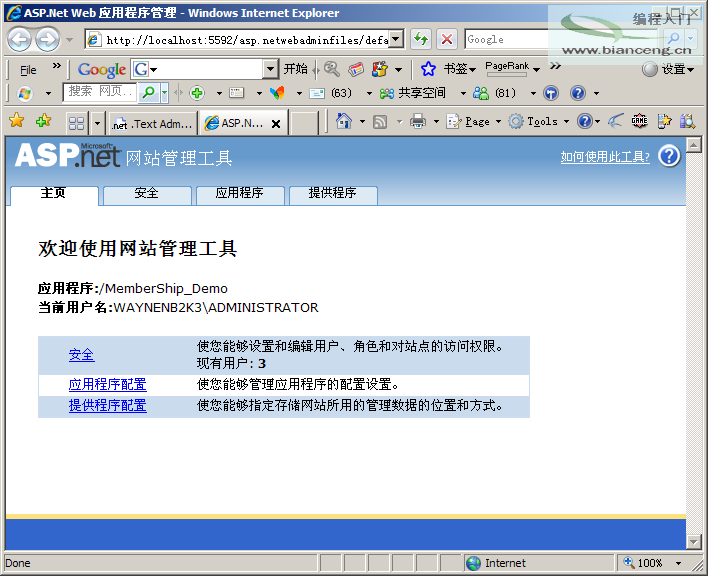Click the Add to Favorites star-plus icon
Viewport: 708px width, 576px height.
[x=43, y=121]
